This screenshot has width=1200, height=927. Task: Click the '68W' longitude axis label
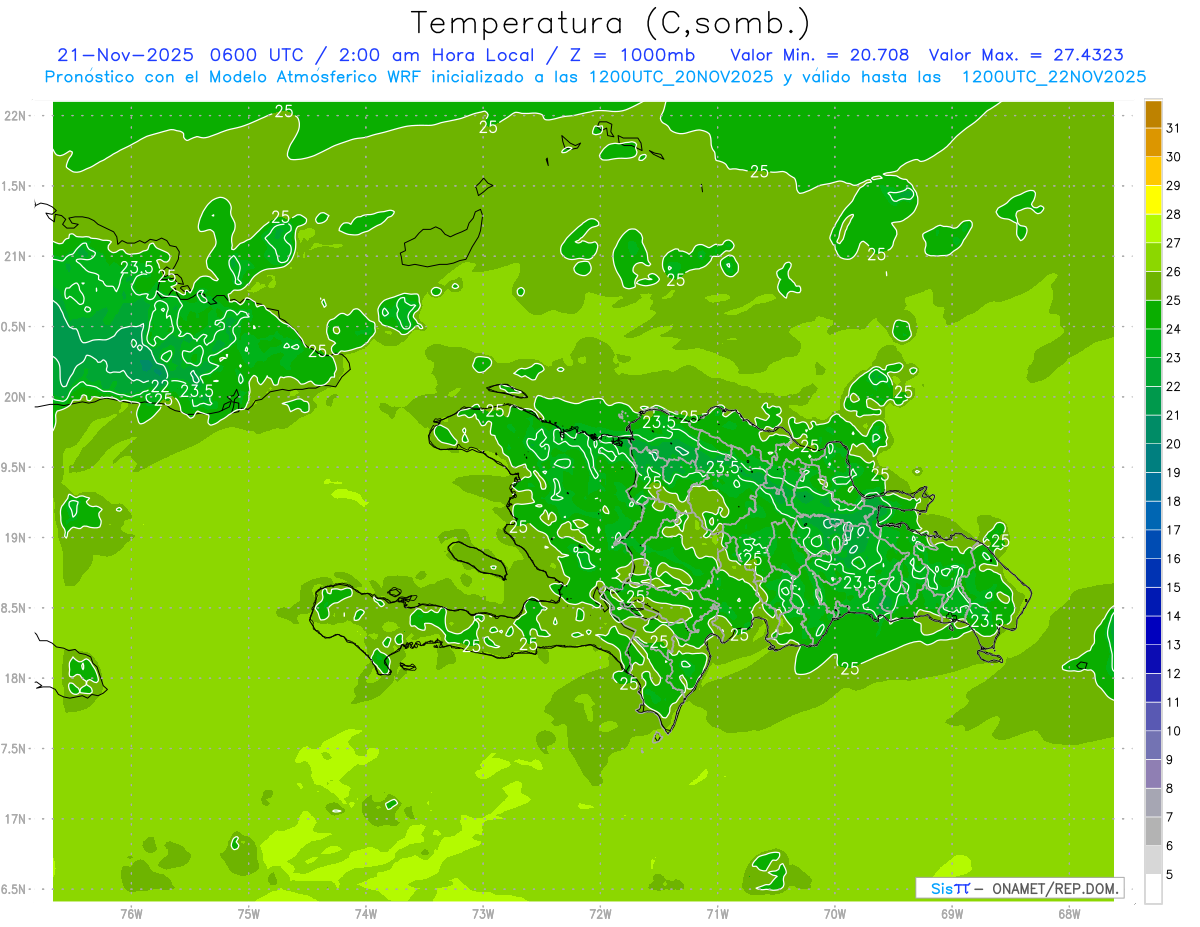[x=1069, y=914]
